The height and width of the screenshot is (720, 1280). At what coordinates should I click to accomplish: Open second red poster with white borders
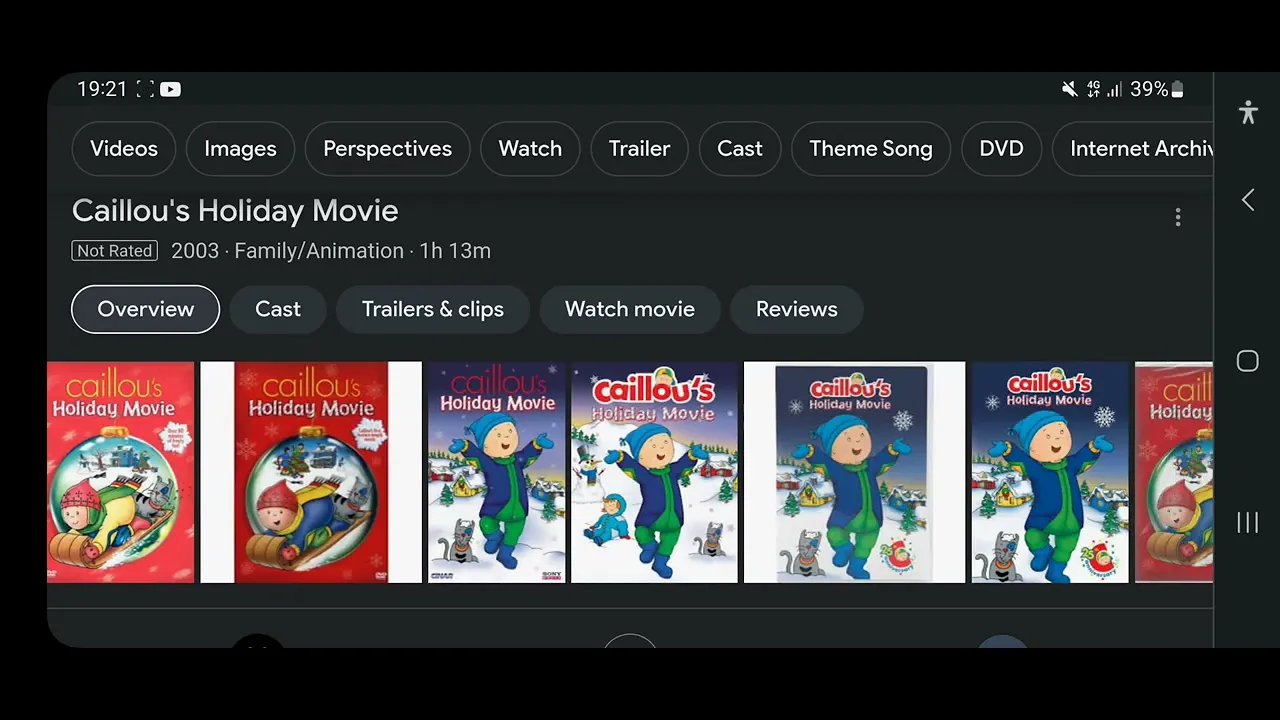click(311, 472)
